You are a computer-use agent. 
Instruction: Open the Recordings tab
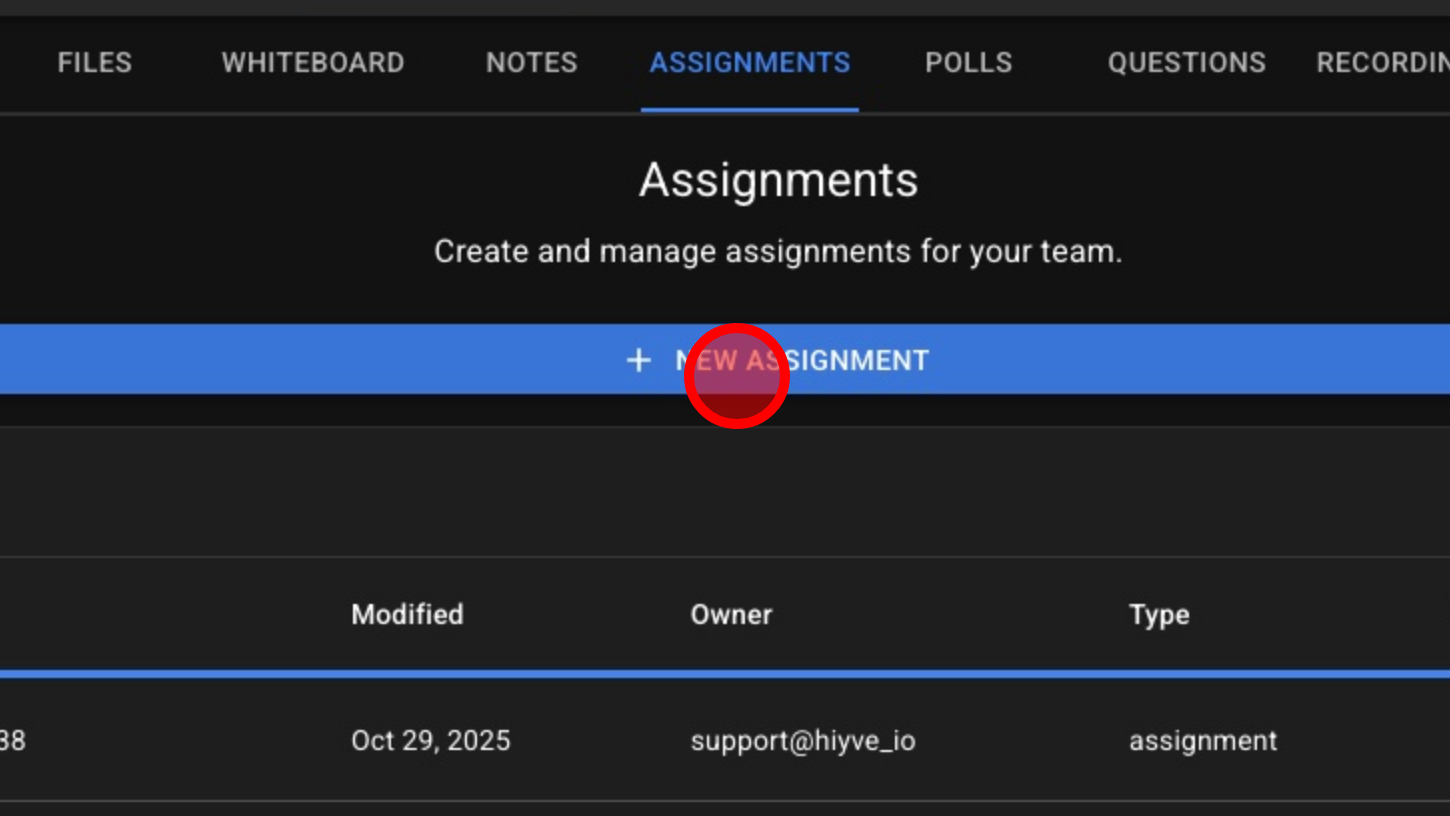point(1383,63)
